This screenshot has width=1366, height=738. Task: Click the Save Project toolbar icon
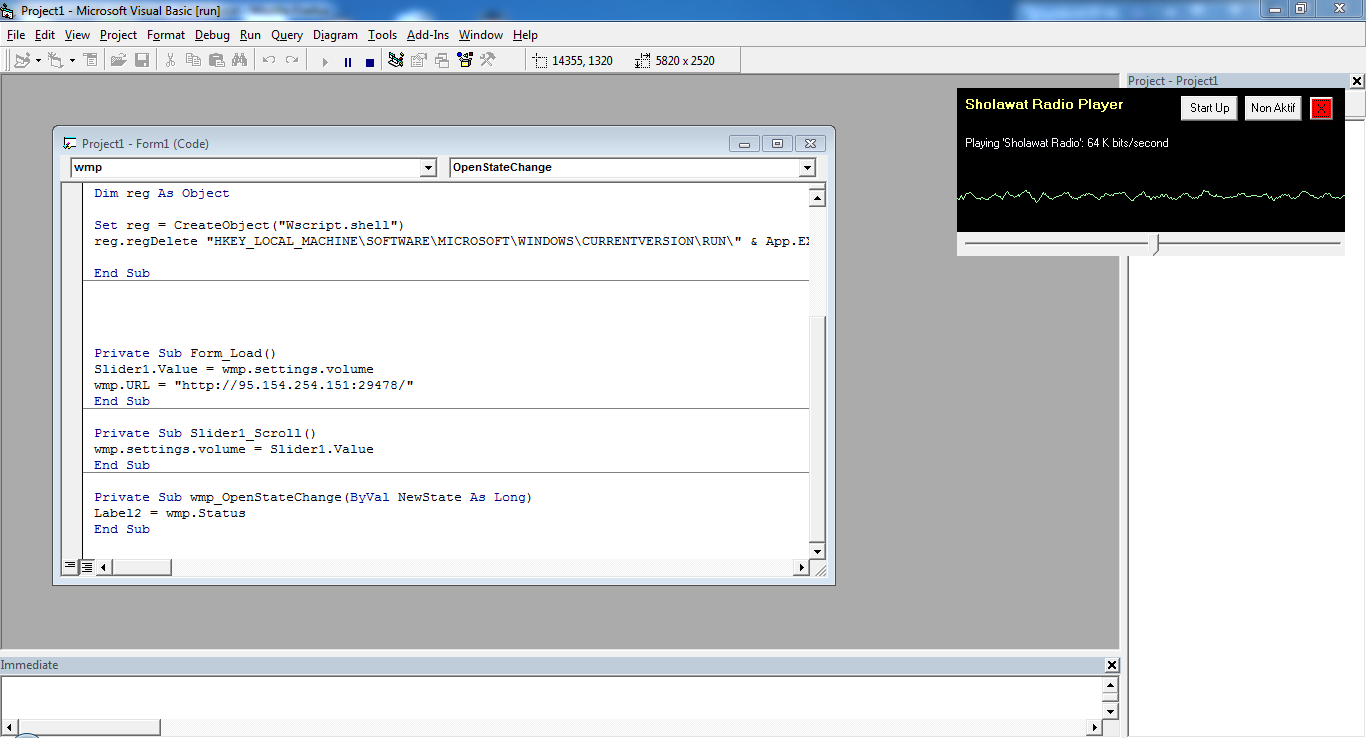tap(142, 60)
